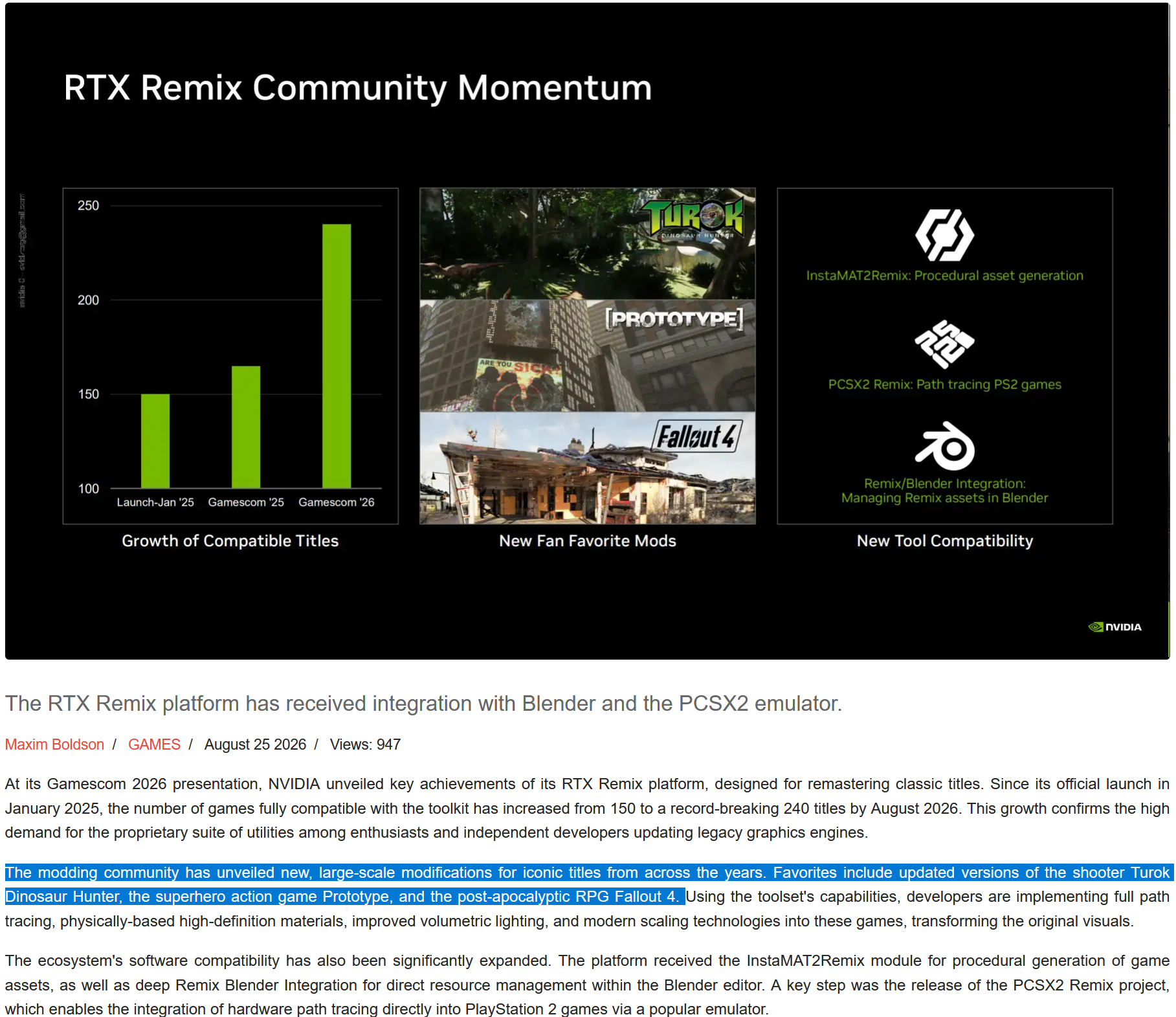
Task: Click 'InstaMAT2Remix: Procedural asset generation' text
Action: [945, 276]
